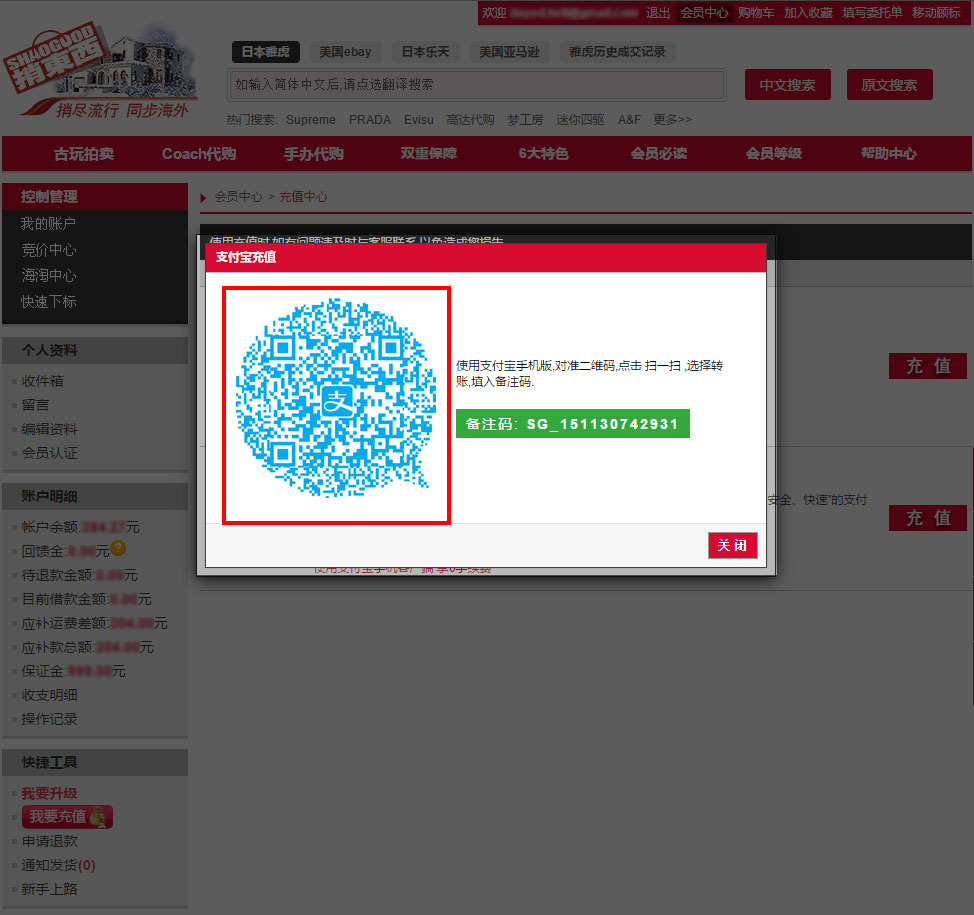Click the 新手上路 link
Image resolution: width=974 pixels, height=915 pixels.
(x=50, y=890)
